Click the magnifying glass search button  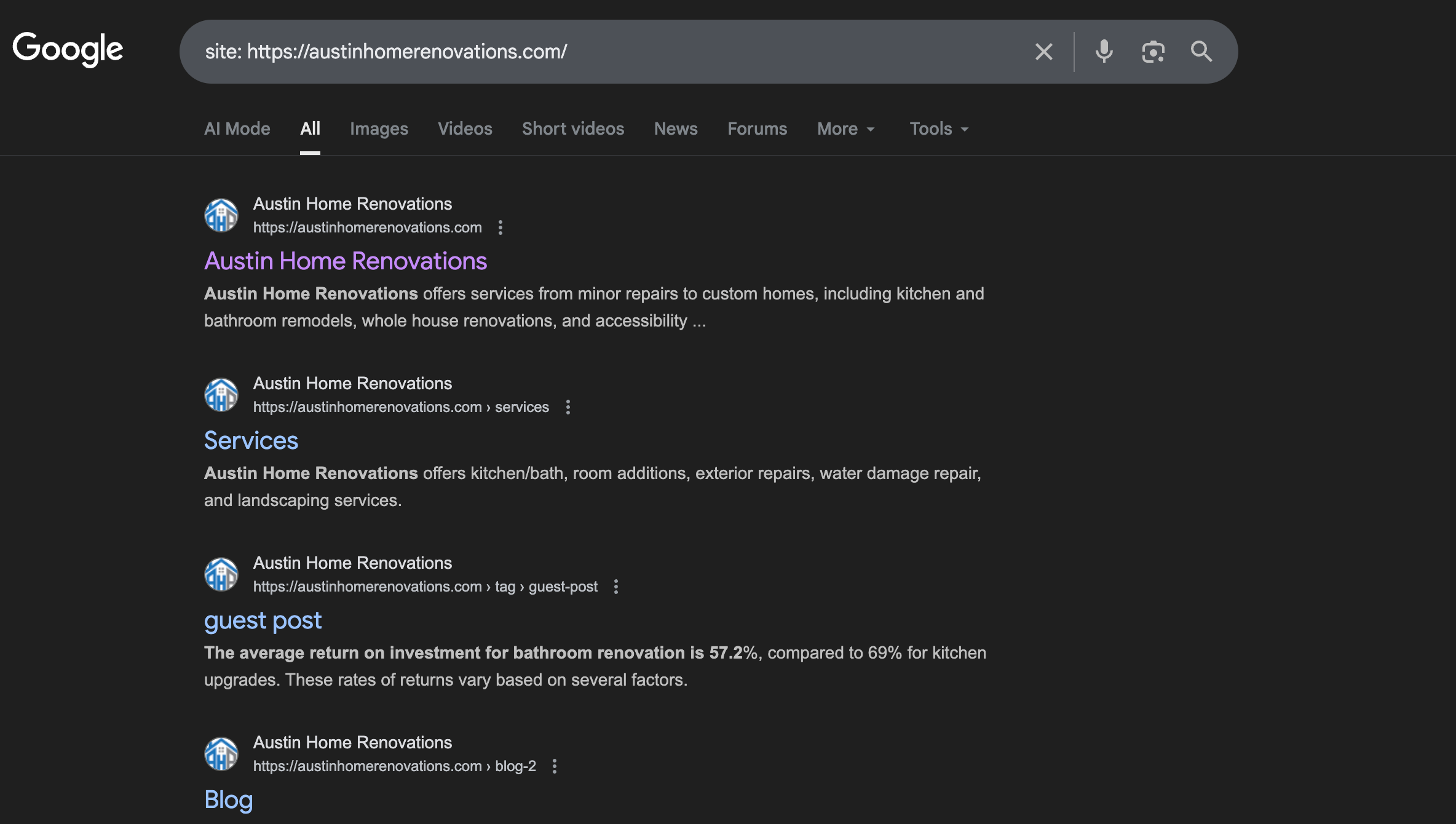click(1201, 52)
